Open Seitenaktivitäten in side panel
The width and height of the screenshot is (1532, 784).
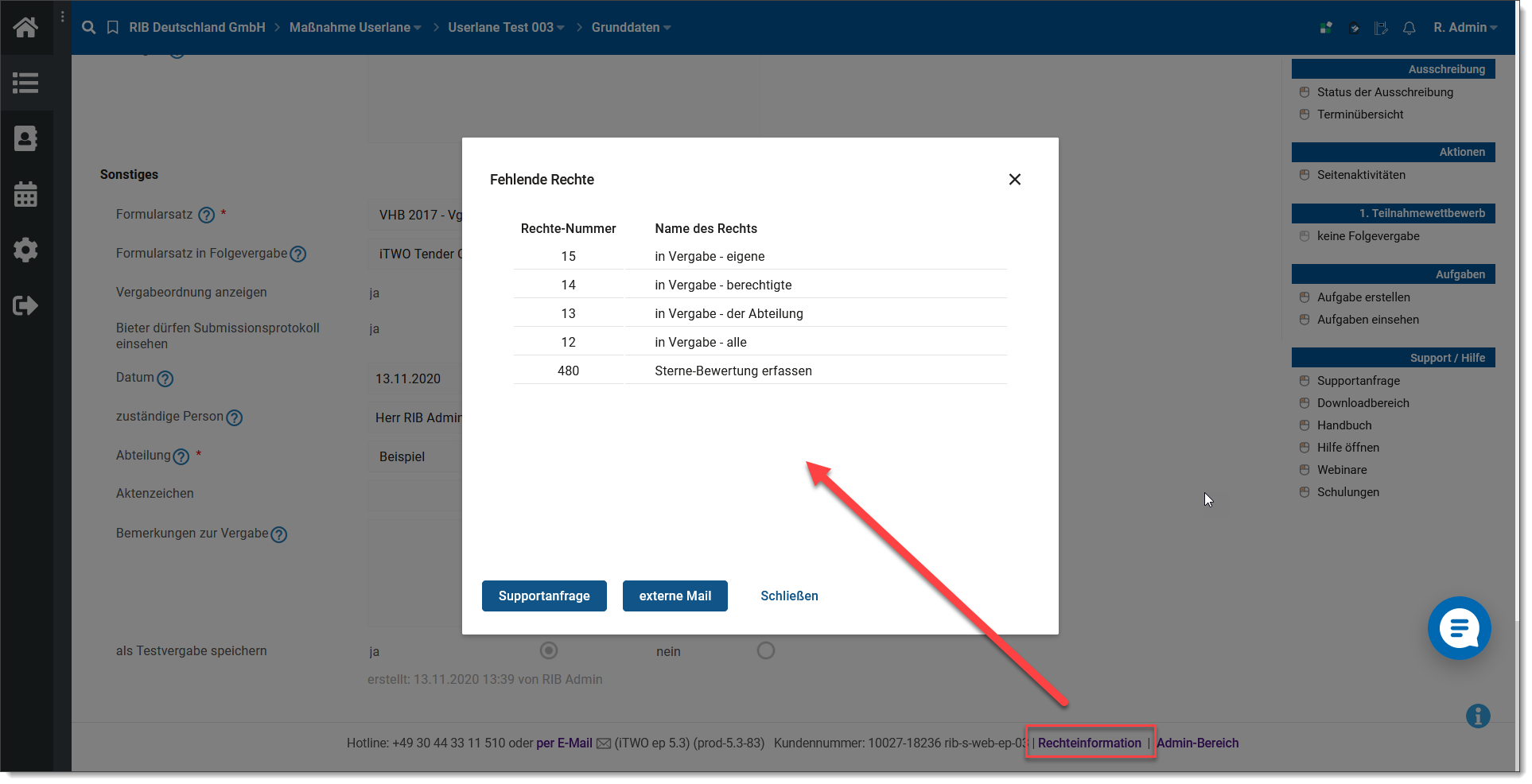point(1361,175)
